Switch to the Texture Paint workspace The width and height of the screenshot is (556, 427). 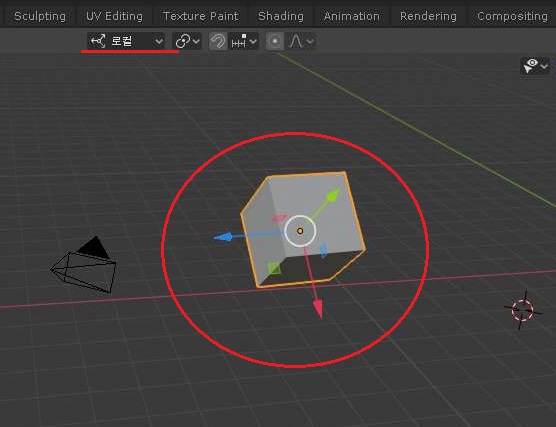coord(200,16)
